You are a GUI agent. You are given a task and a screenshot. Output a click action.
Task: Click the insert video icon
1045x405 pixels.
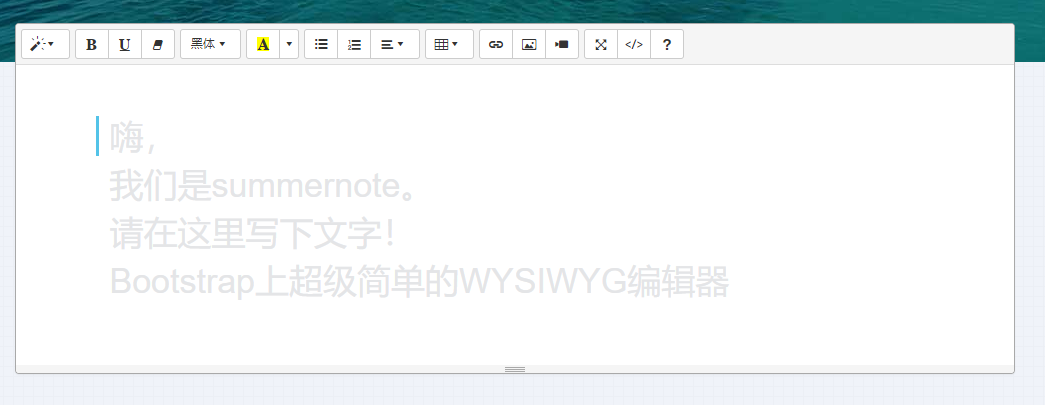click(x=562, y=44)
